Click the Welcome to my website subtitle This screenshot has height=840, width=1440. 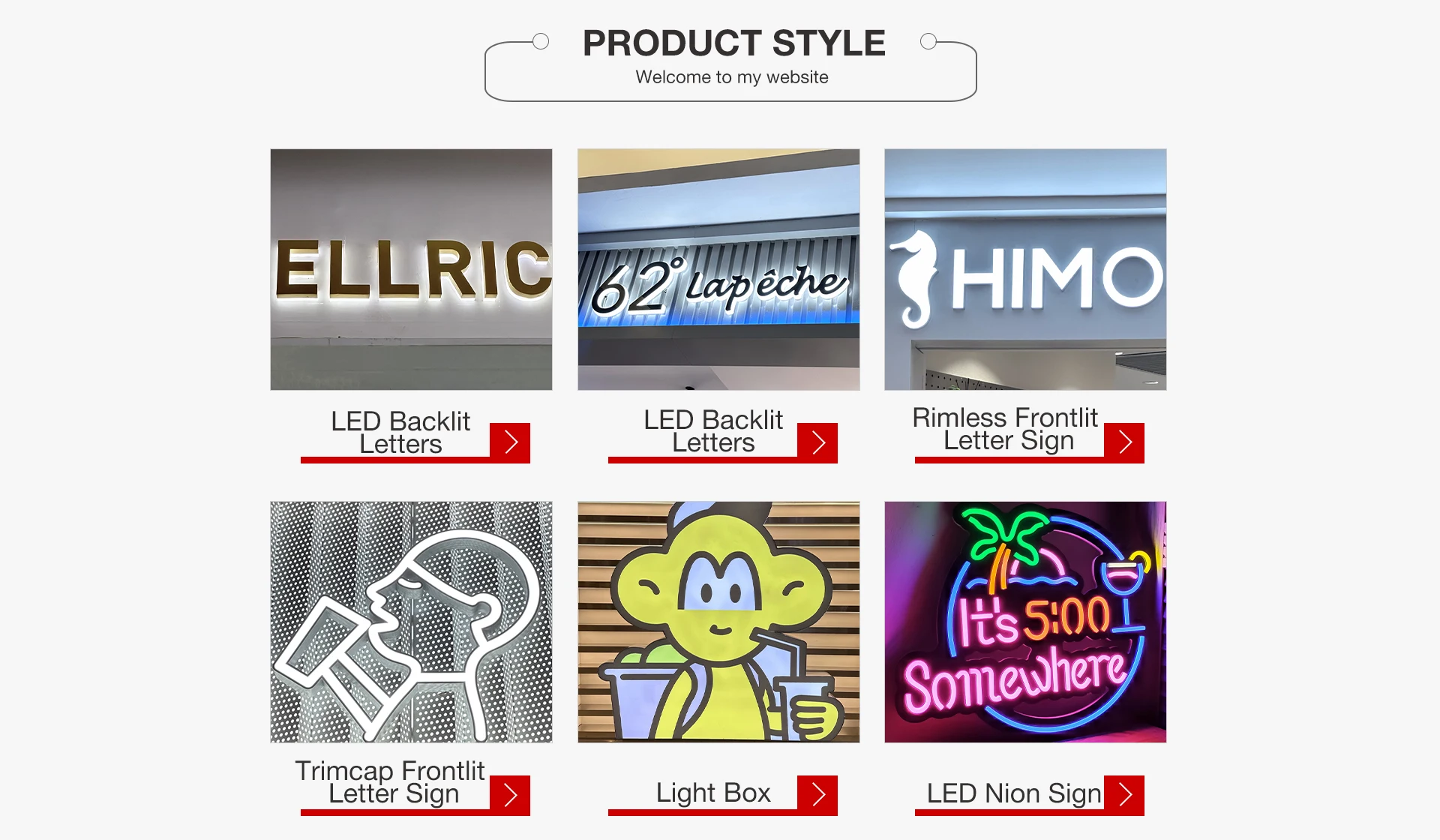pyautogui.click(x=732, y=77)
